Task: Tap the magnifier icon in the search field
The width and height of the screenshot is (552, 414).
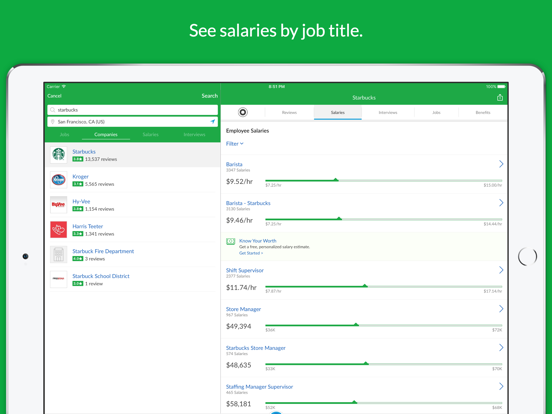Action: pos(52,110)
